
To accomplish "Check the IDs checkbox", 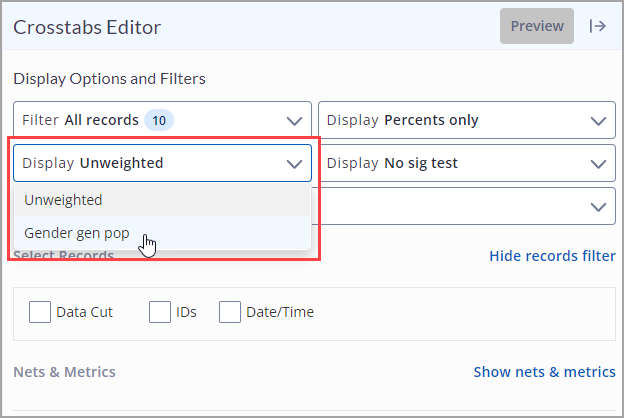I will pyautogui.click(x=160, y=312).
